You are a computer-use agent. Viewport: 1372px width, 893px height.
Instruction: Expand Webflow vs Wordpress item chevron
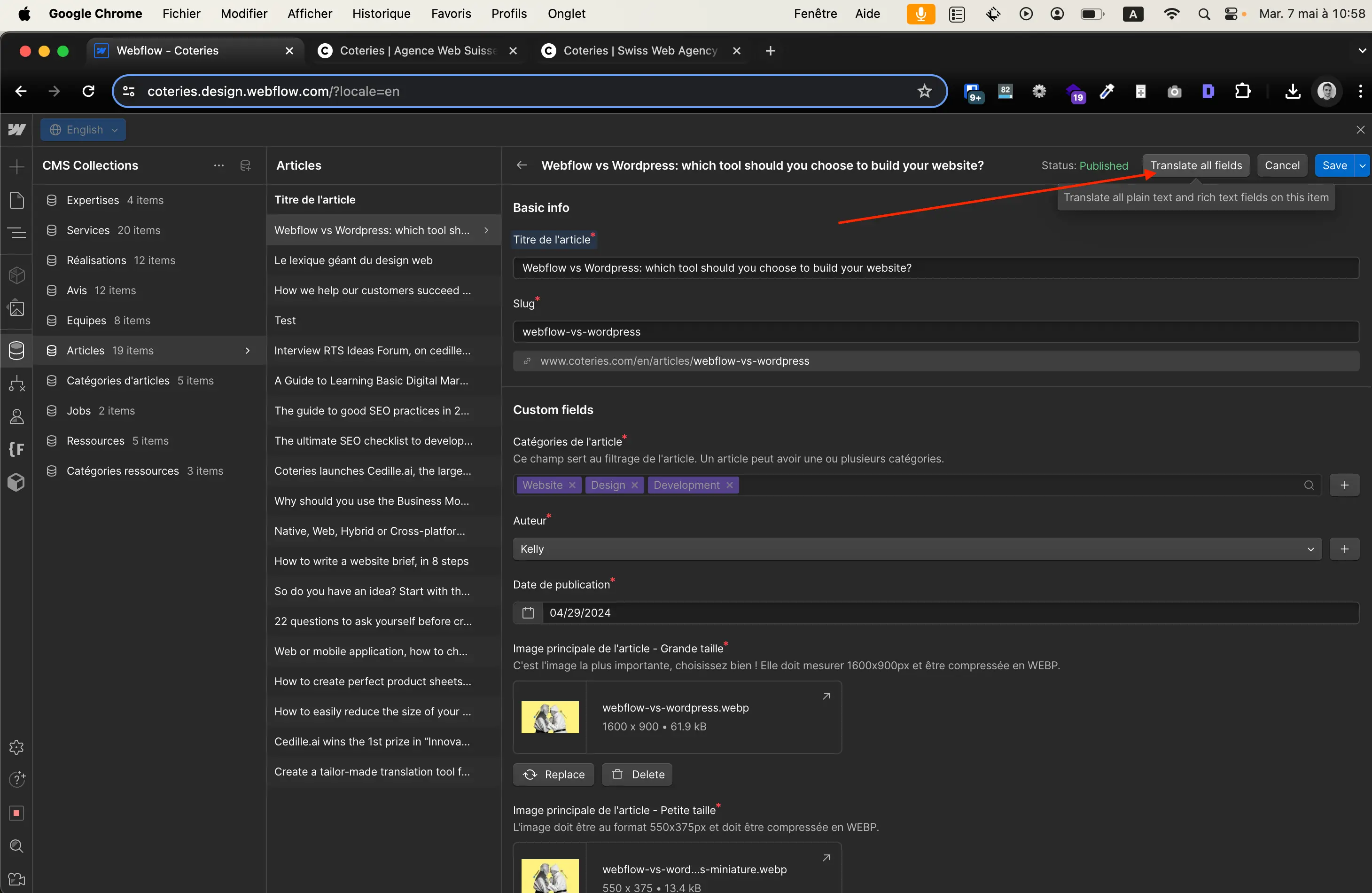pos(486,230)
